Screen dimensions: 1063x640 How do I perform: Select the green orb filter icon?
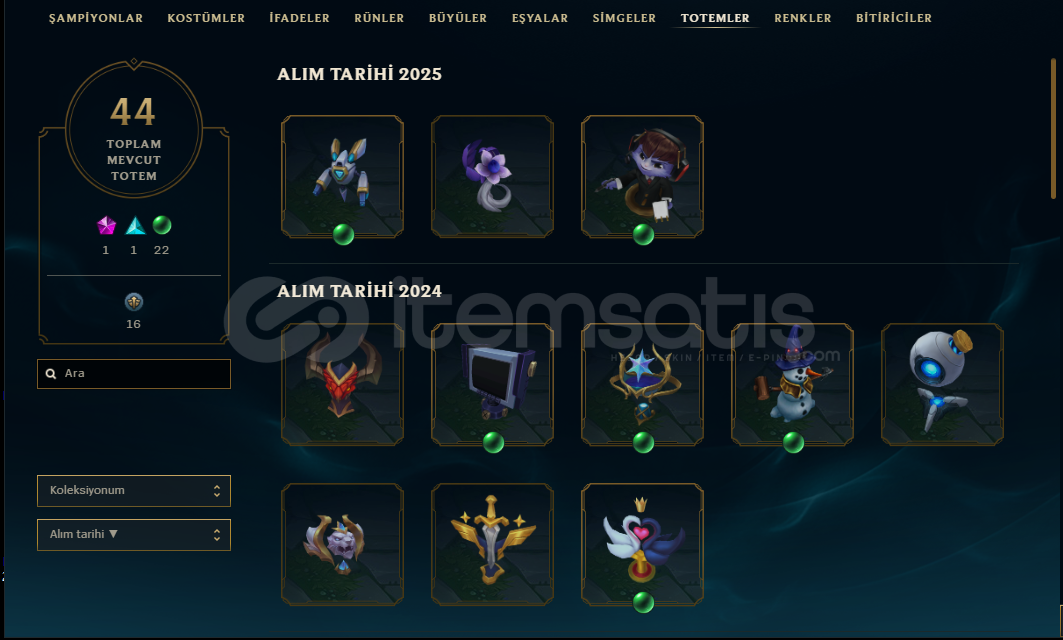pyautogui.click(x=162, y=225)
